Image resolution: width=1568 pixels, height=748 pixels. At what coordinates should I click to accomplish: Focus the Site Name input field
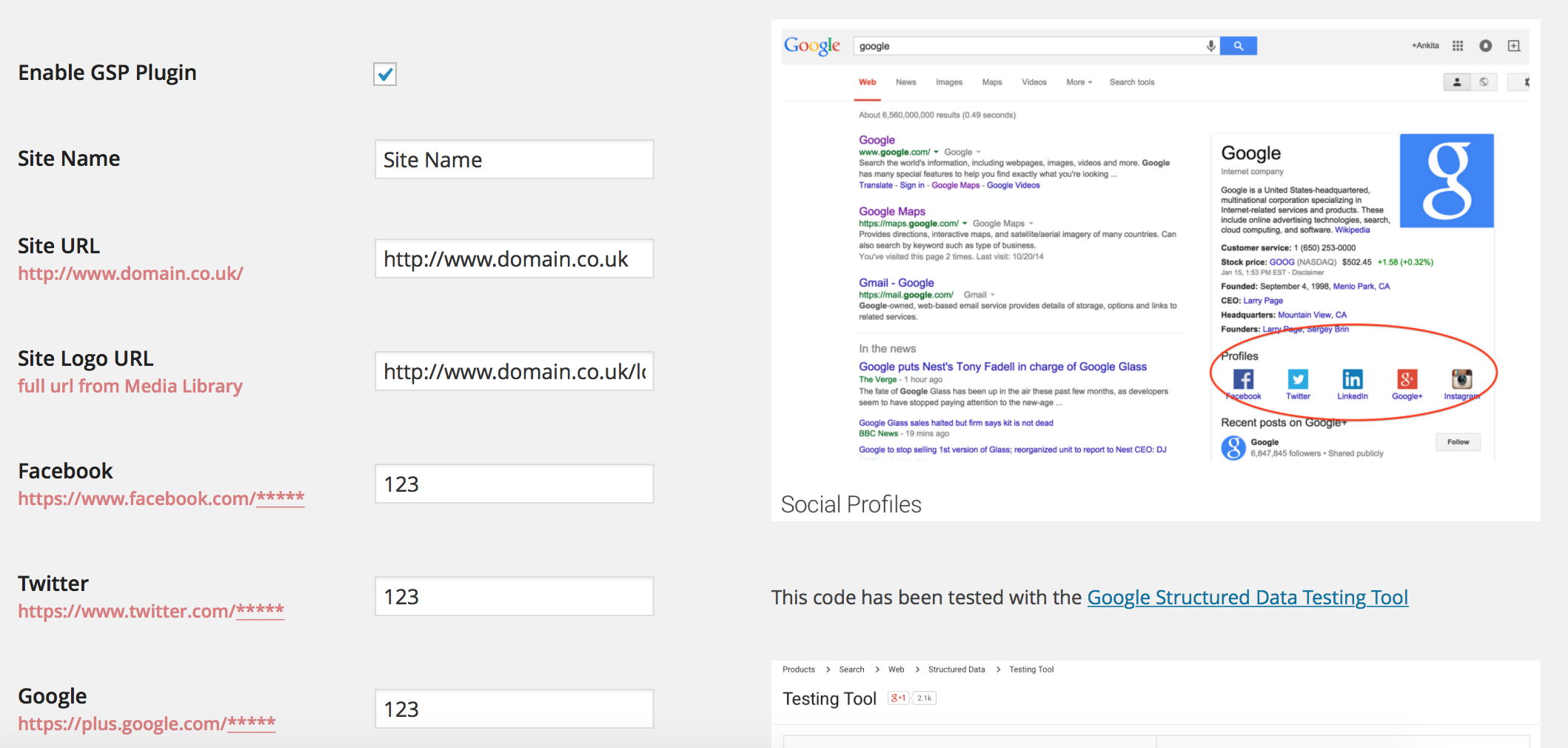click(x=515, y=159)
